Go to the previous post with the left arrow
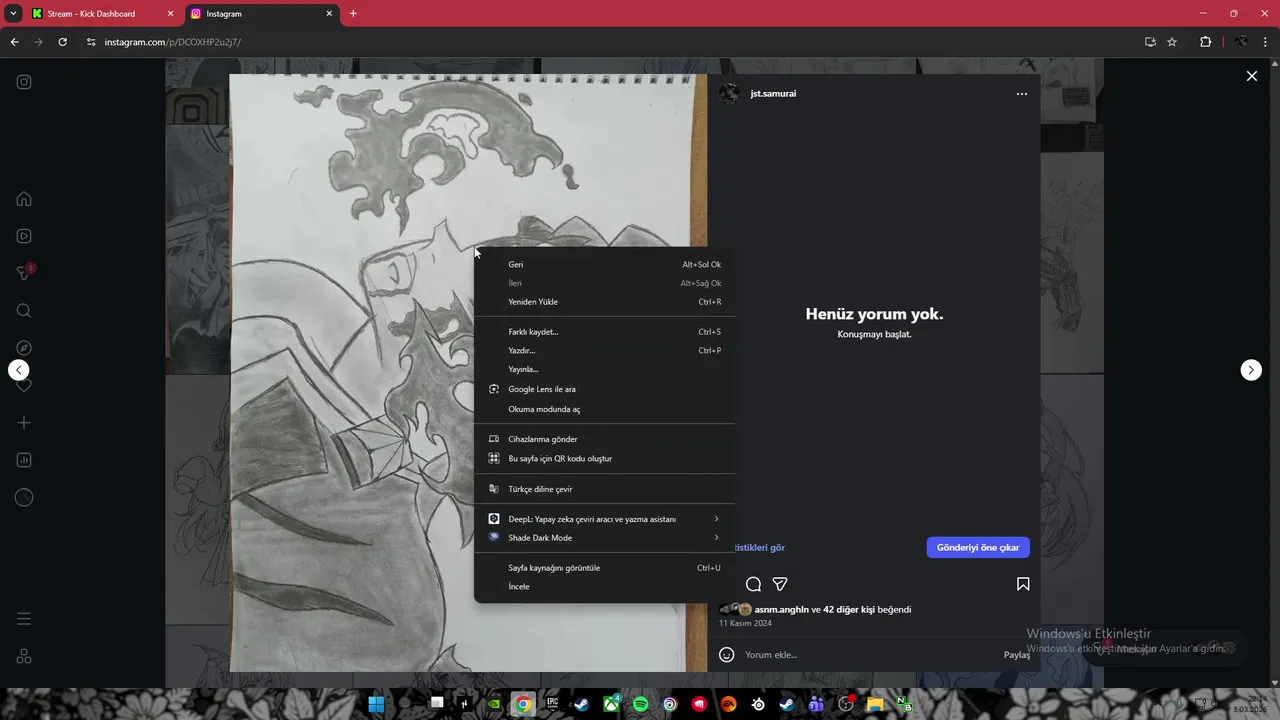This screenshot has height=720, width=1280. (19, 370)
